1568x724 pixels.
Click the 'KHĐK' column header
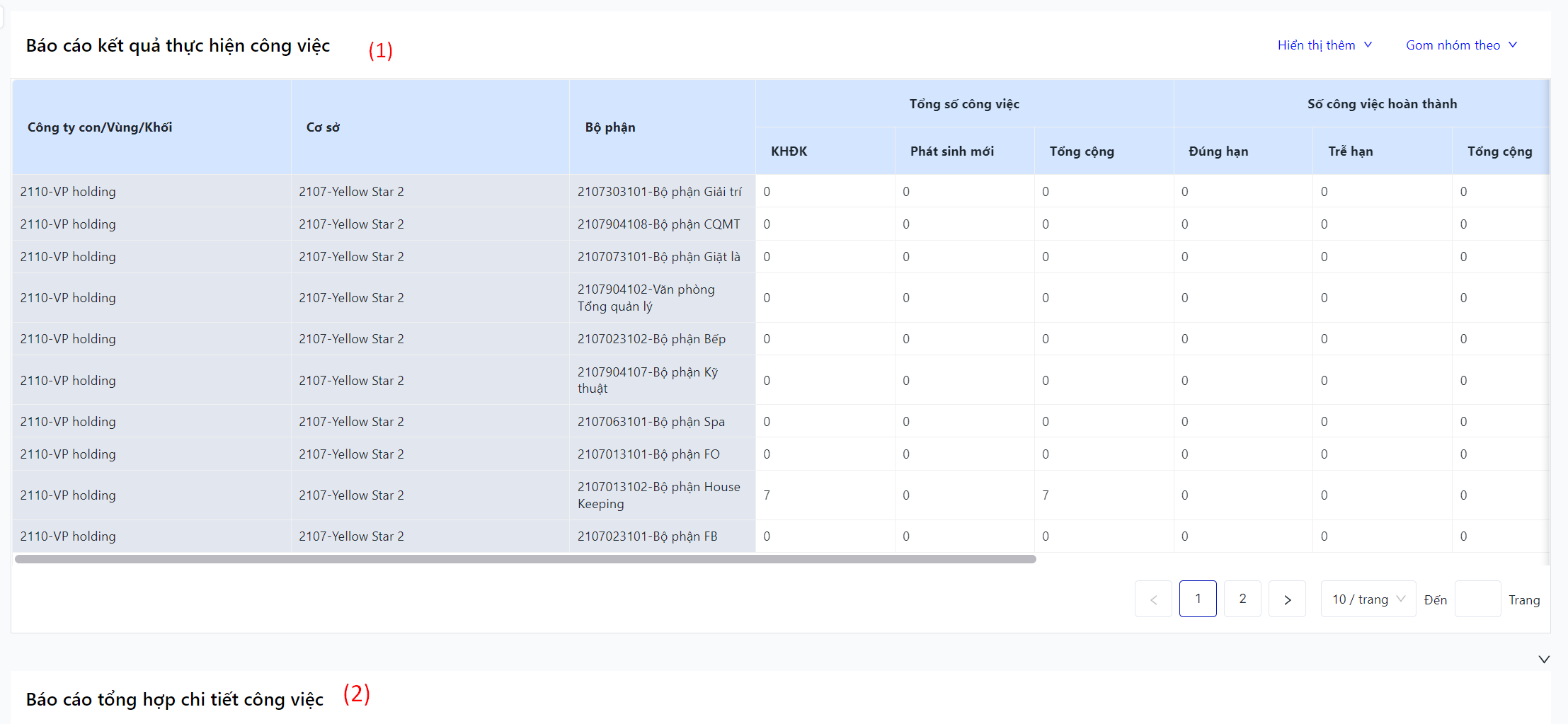pos(789,151)
